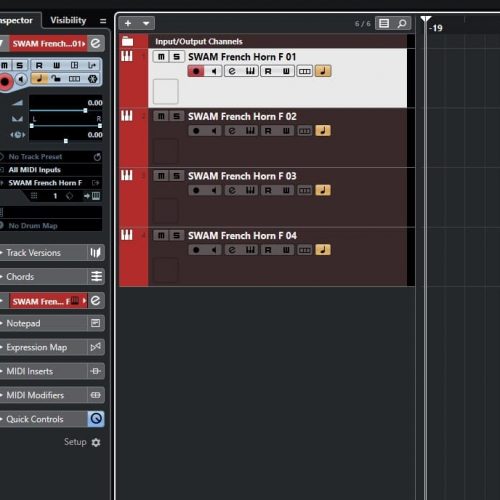The width and height of the screenshot is (500, 500).
Task: Switch to the Inspector tab
Action: click(x=16, y=20)
